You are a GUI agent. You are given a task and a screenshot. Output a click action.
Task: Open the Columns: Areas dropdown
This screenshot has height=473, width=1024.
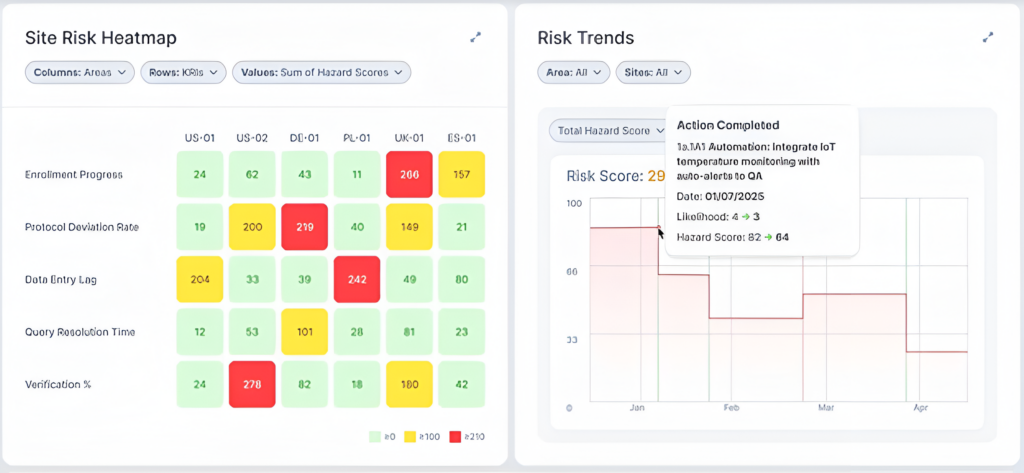80,72
